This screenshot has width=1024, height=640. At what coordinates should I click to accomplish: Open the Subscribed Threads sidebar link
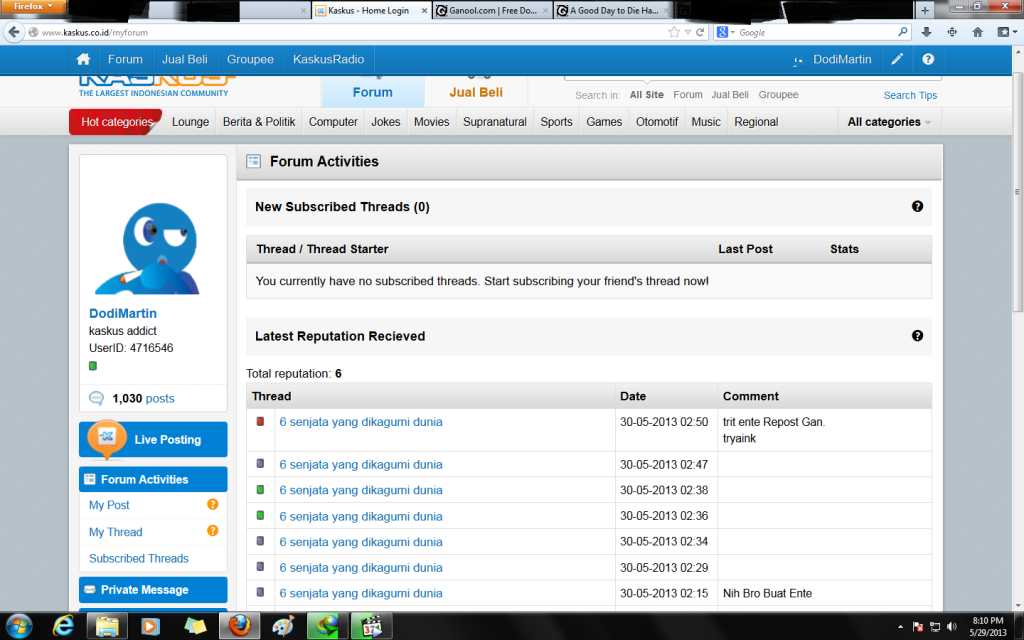139,558
